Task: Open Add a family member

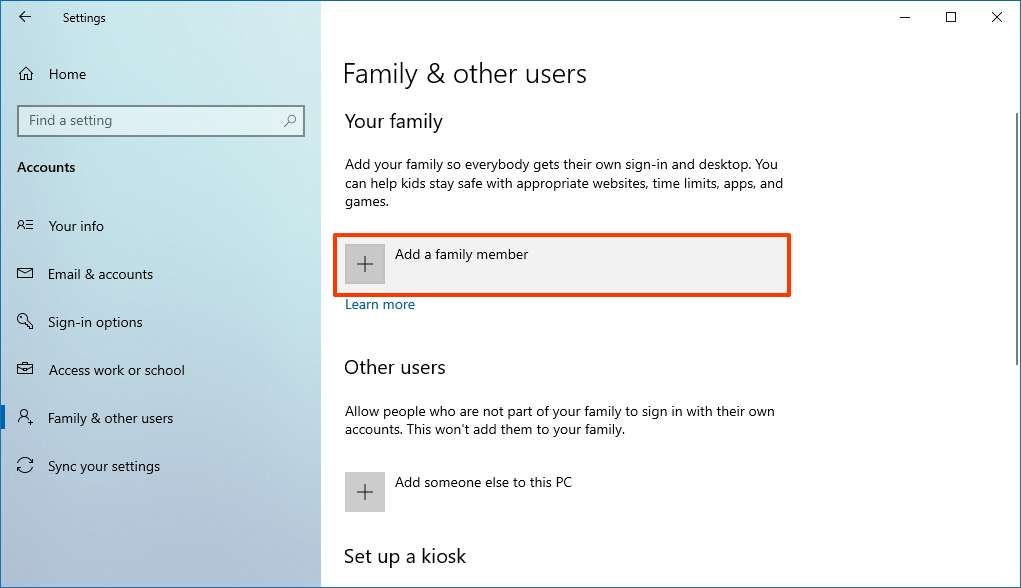Action: point(461,254)
